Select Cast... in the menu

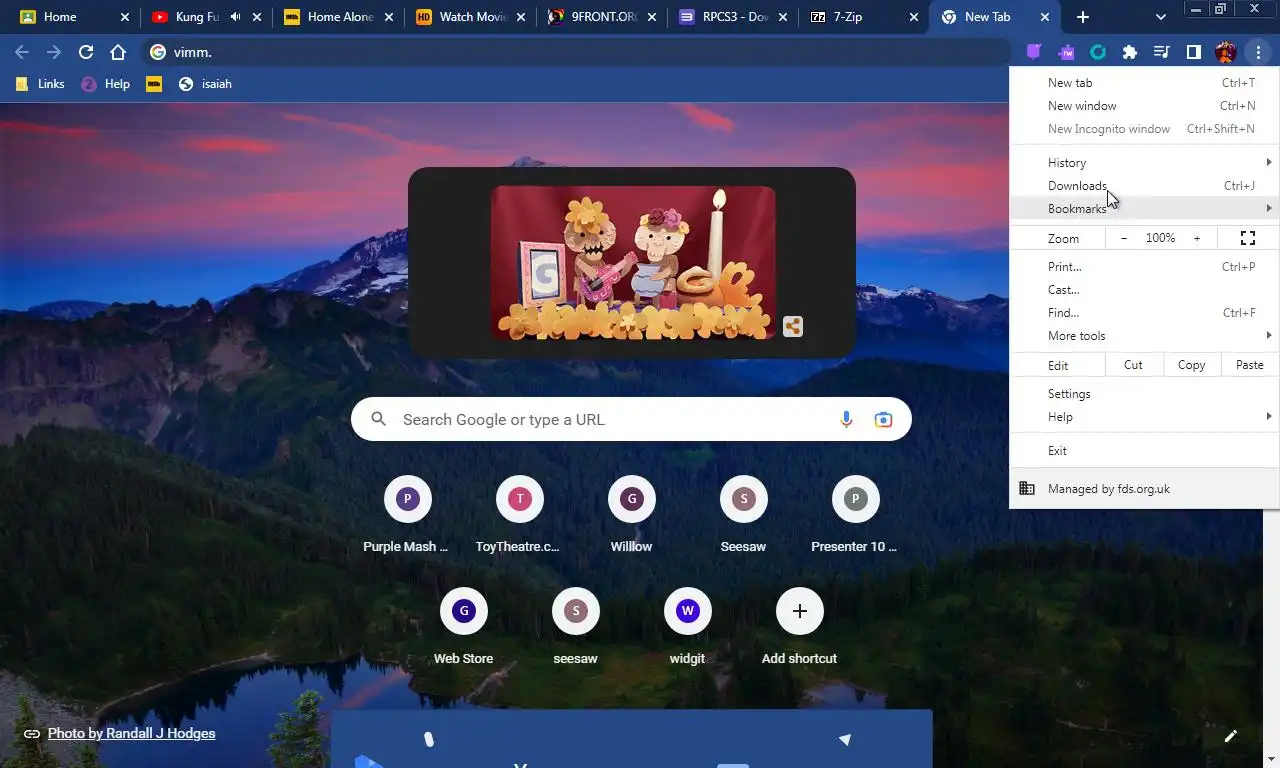click(x=1144, y=290)
